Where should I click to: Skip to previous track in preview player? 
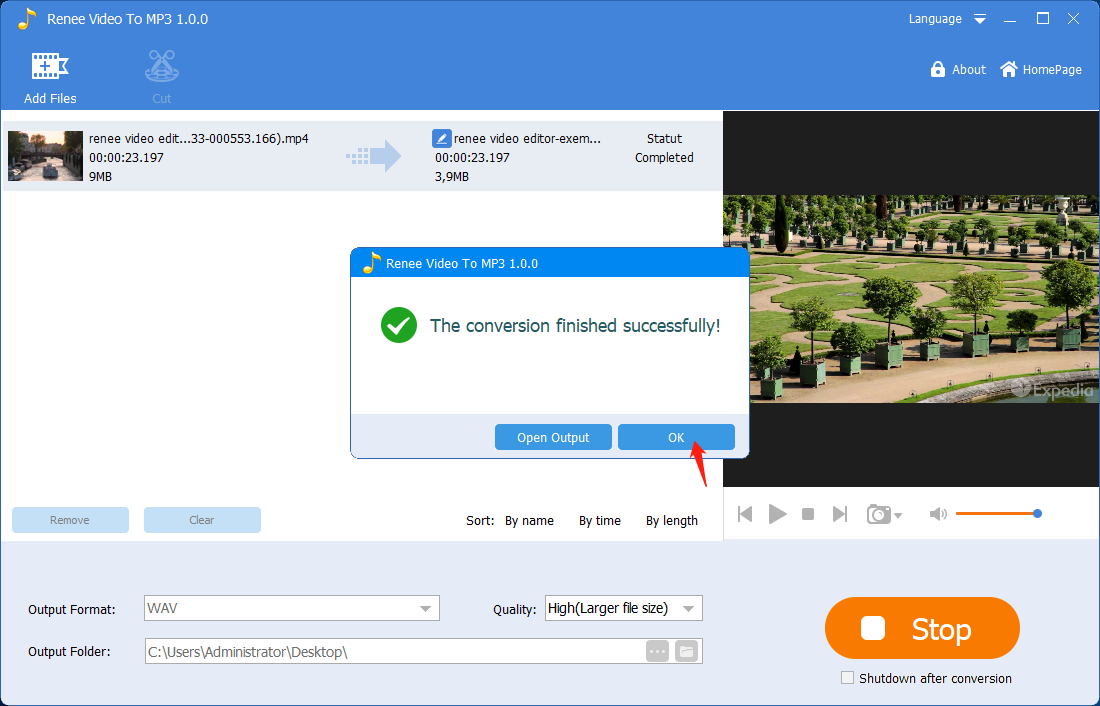click(x=745, y=514)
